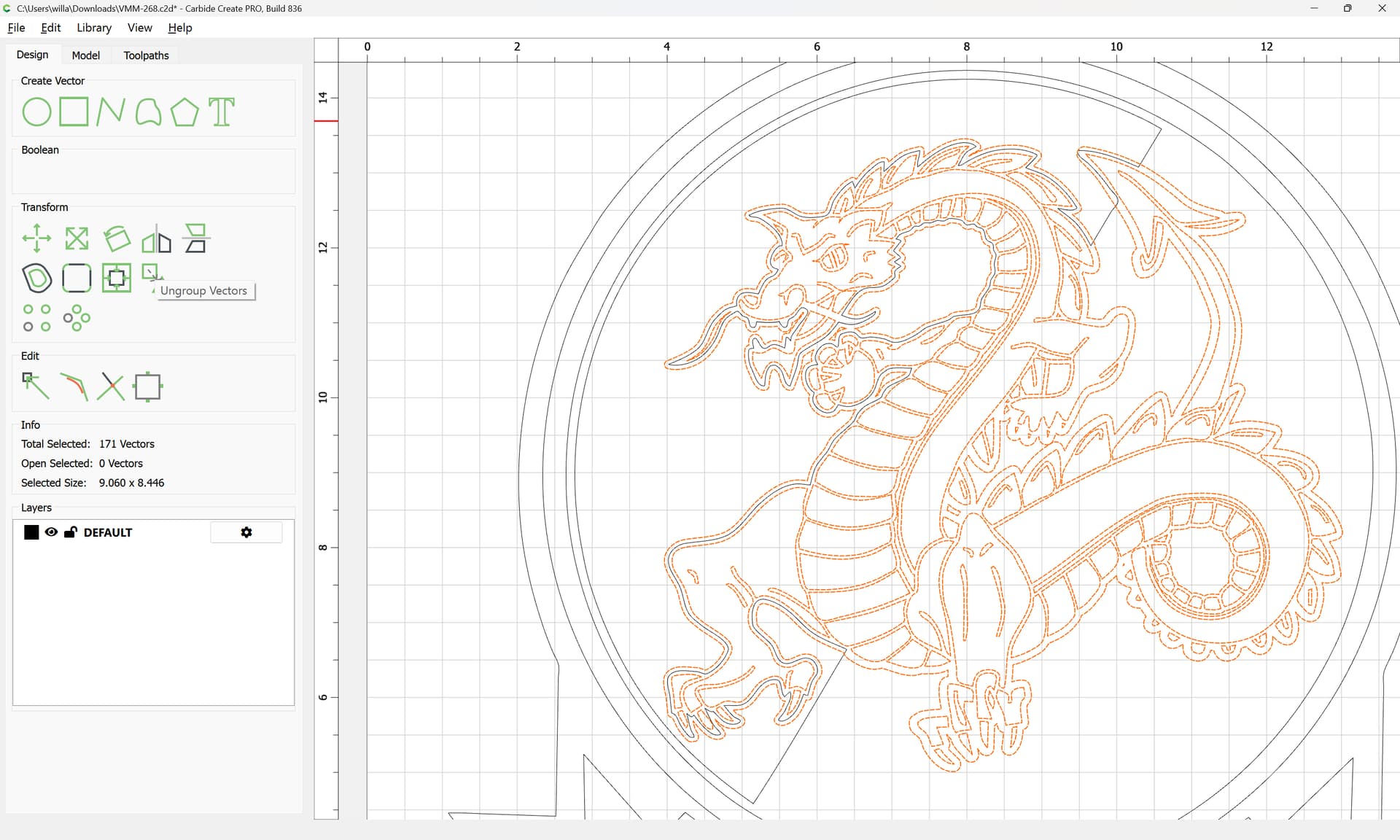The width and height of the screenshot is (1400, 840).
Task: Select the Regular Polygon tool
Action: pyautogui.click(x=184, y=112)
